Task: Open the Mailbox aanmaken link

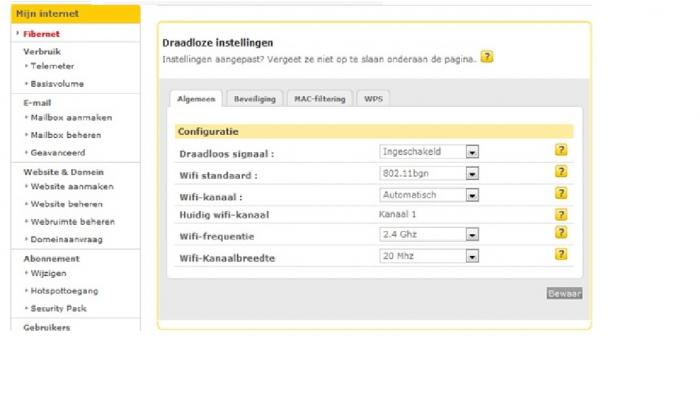Action: coord(71,118)
